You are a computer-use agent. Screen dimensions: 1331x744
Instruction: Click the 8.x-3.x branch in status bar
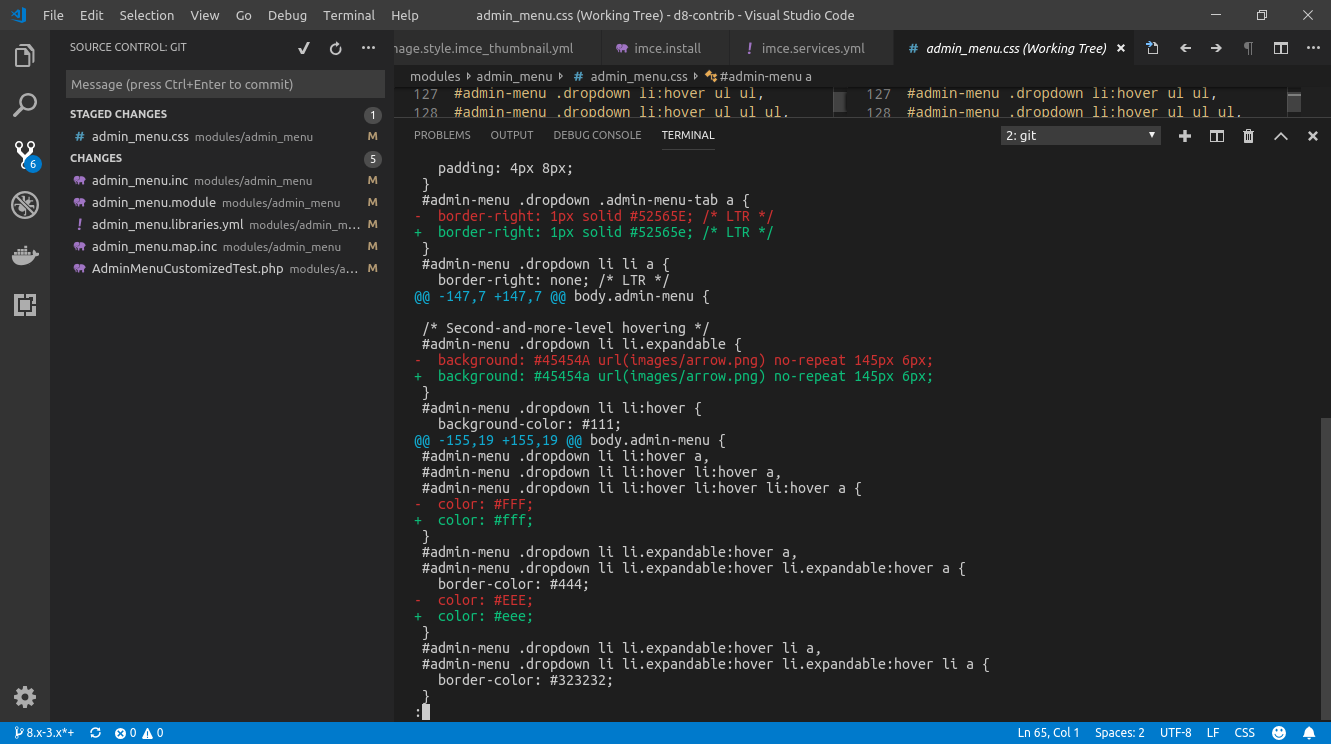point(44,733)
